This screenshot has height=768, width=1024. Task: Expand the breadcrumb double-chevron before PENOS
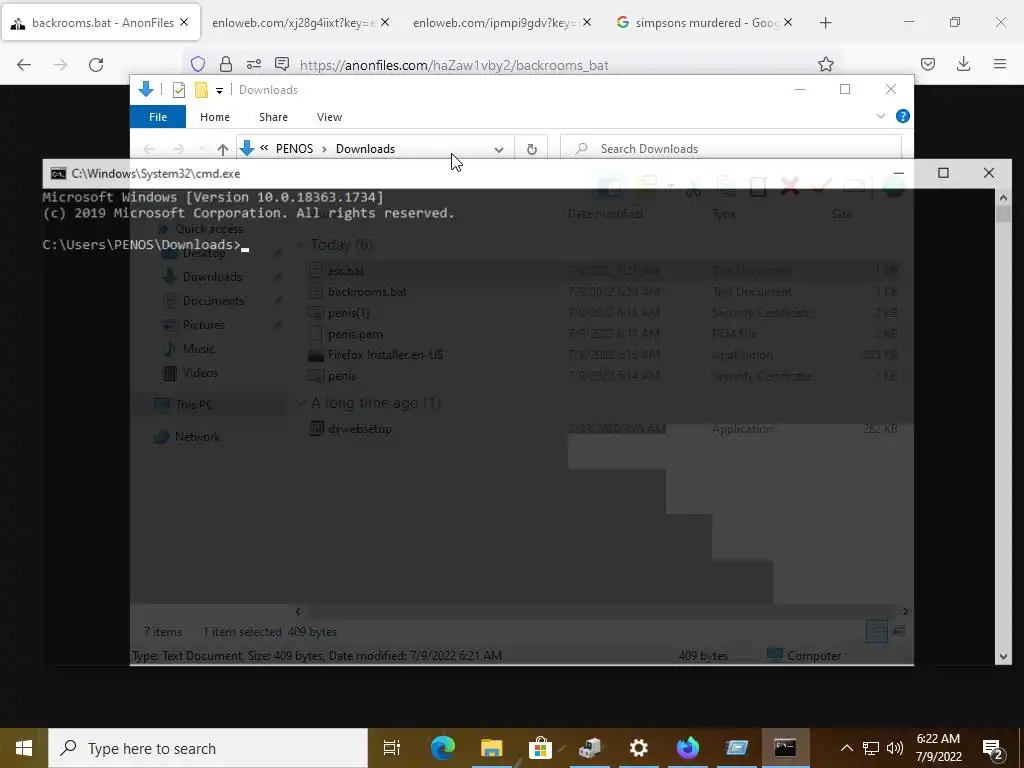click(x=264, y=148)
